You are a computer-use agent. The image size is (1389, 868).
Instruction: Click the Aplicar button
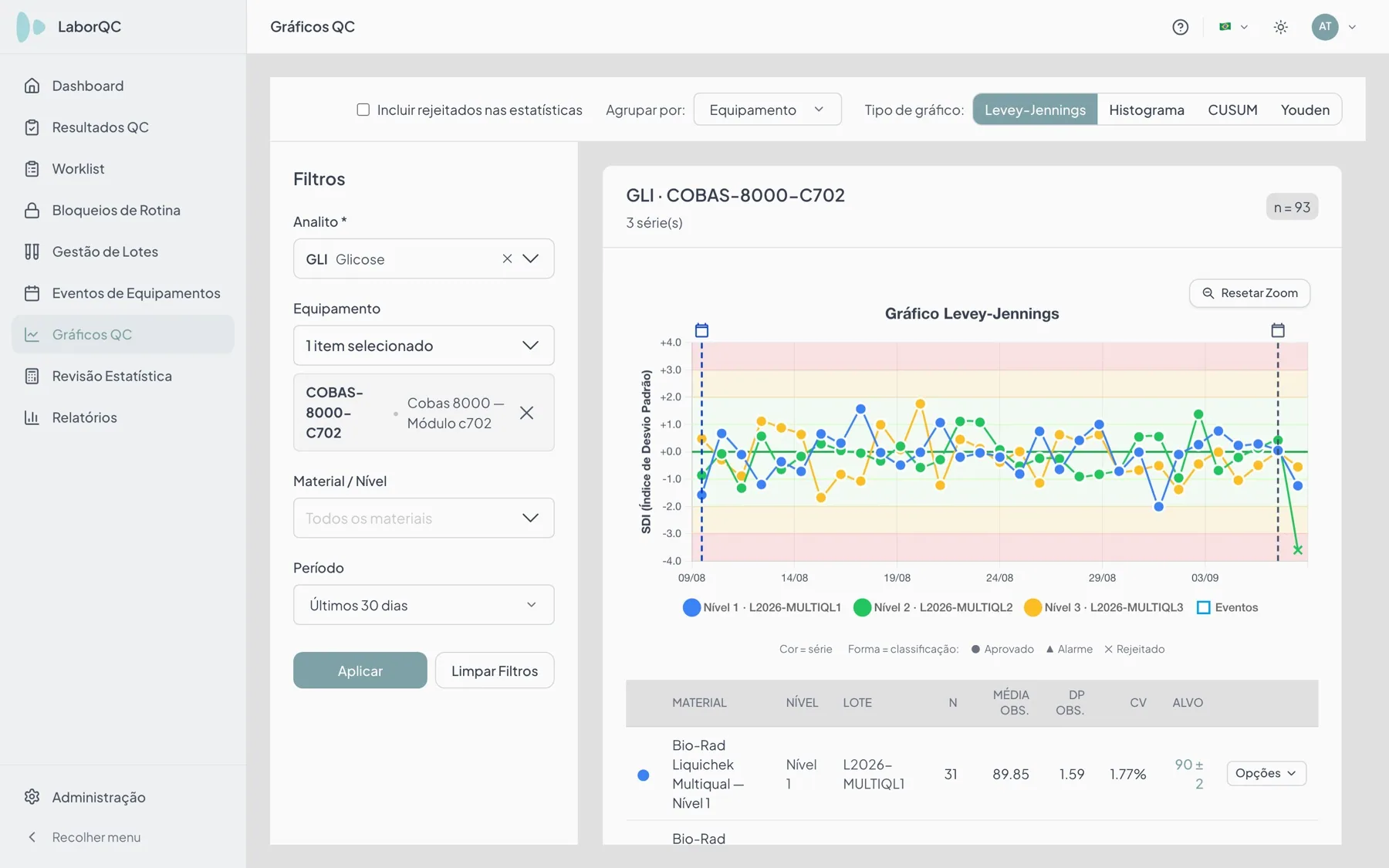pos(360,670)
